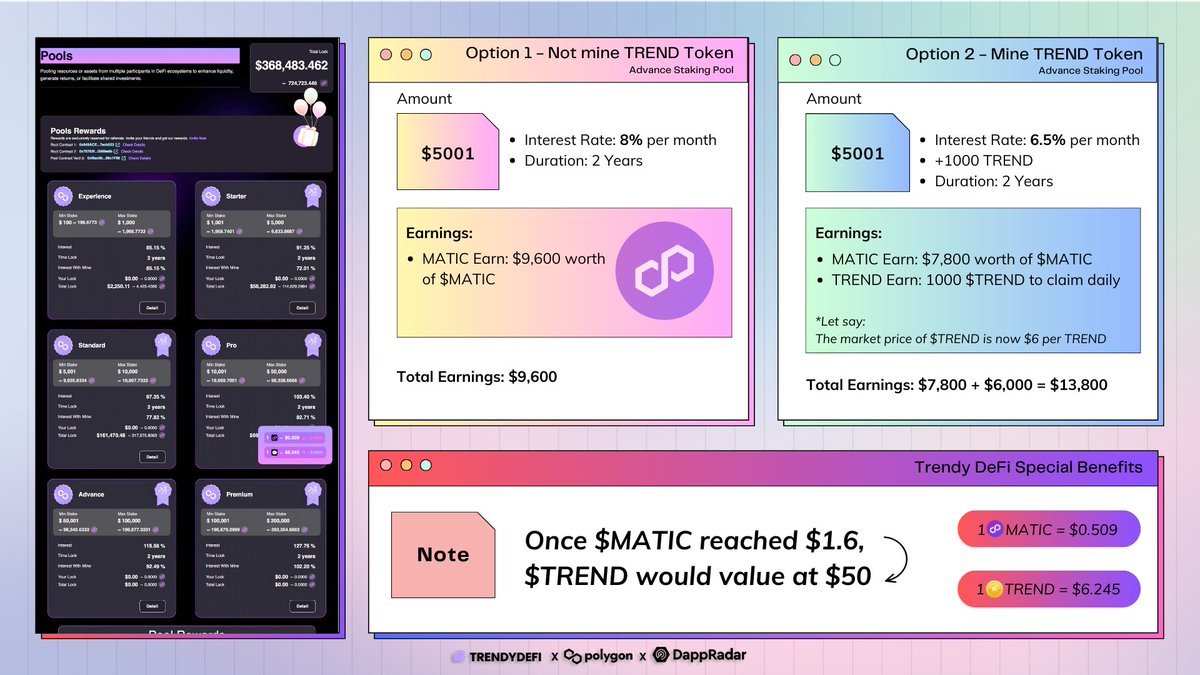Open Detail for the Premium pool

[x=302, y=606]
